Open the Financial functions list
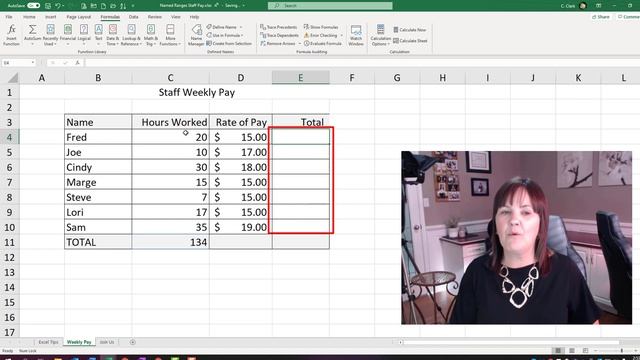 tap(68, 35)
